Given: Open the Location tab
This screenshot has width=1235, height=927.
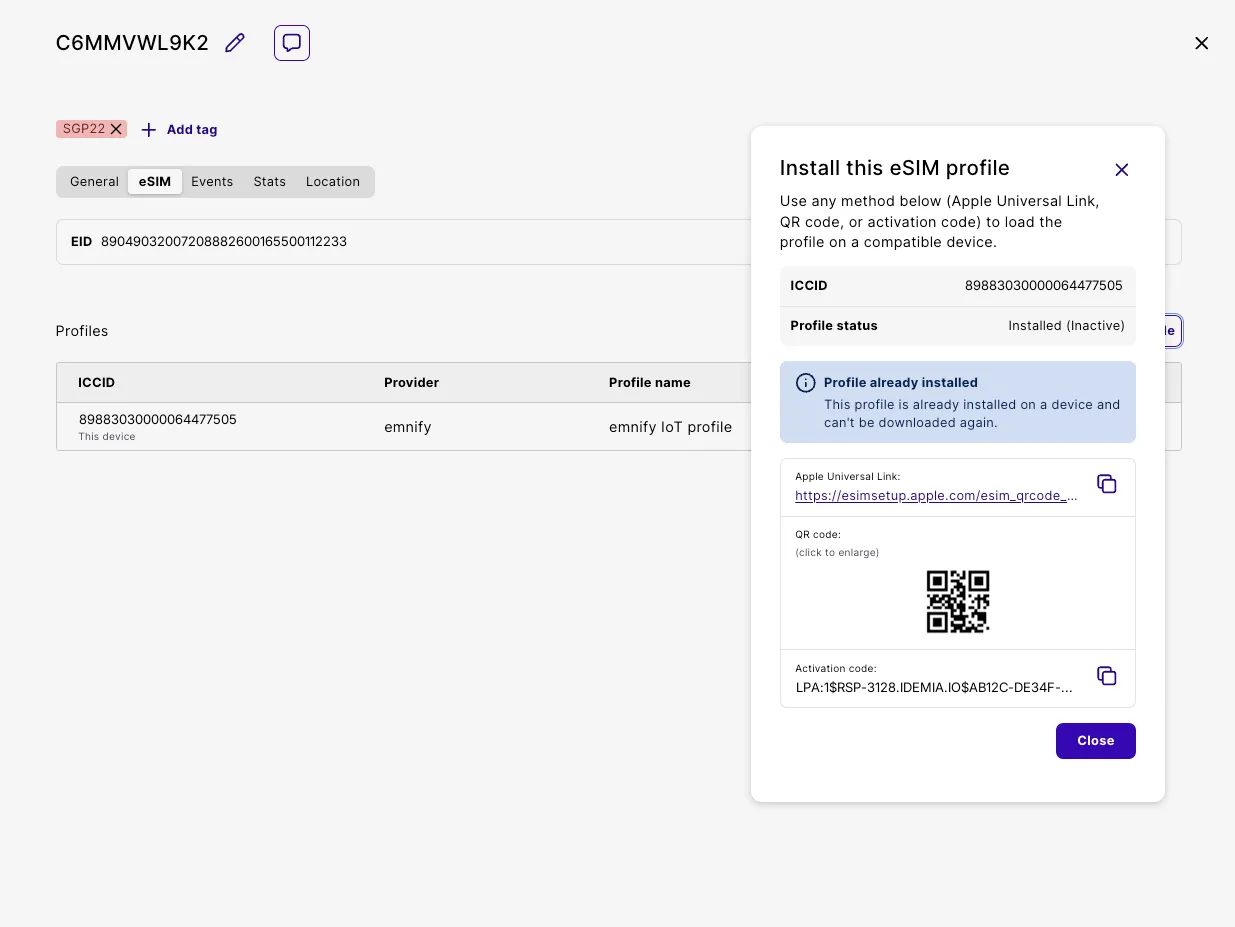Looking at the screenshot, I should tap(333, 182).
